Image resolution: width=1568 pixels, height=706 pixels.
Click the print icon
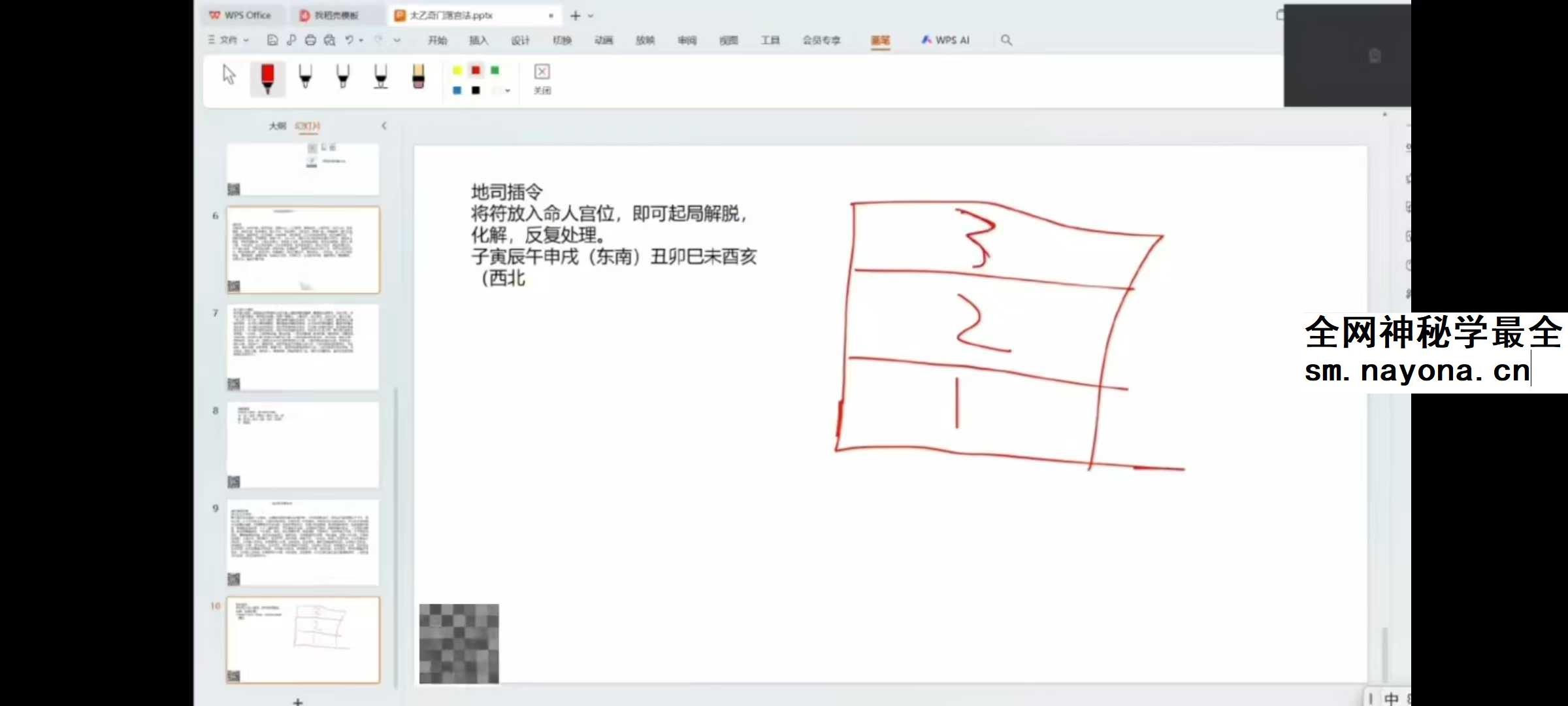pyautogui.click(x=310, y=40)
